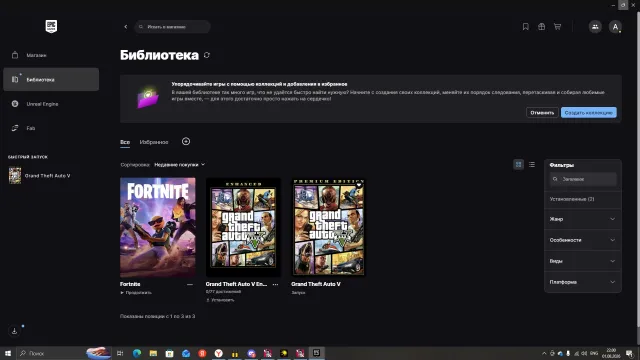Open the notification center icon

click(x=629, y=353)
